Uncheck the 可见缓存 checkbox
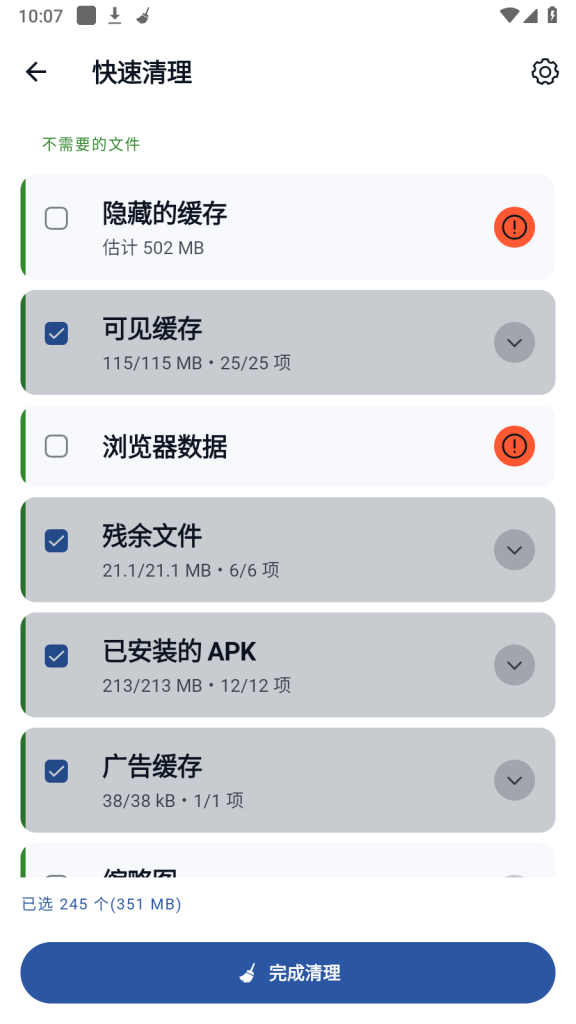 56,334
